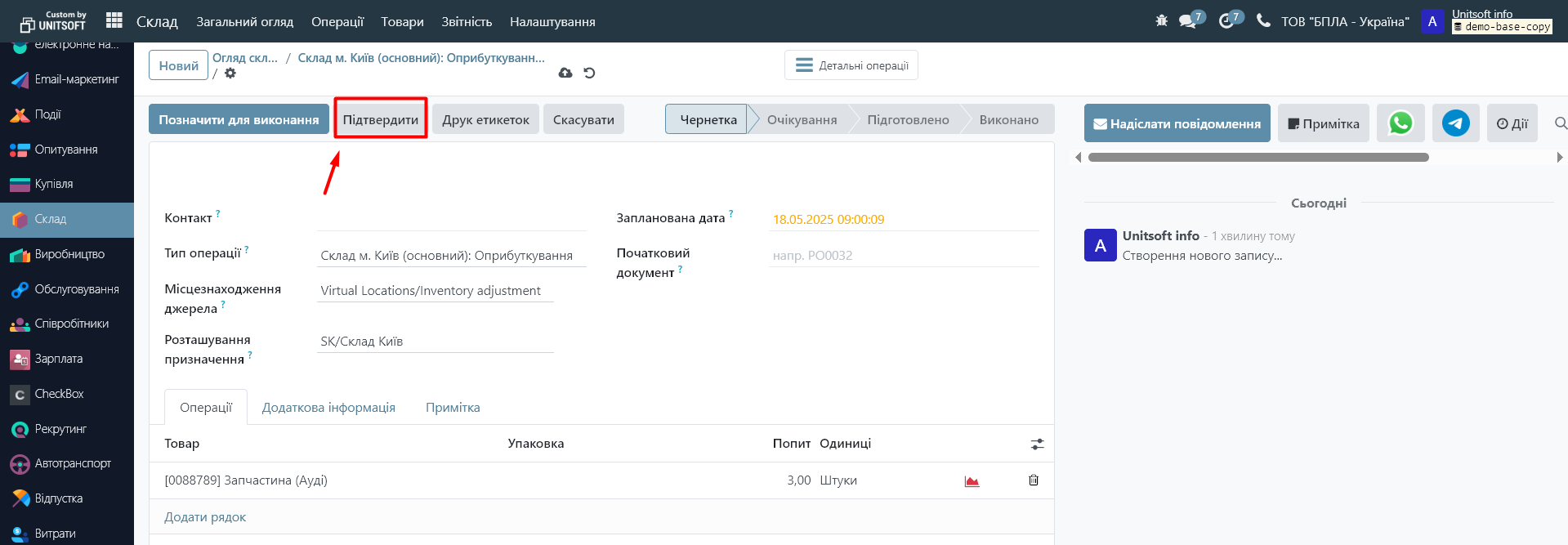The image size is (1568, 545).
Task: Open the apps grid menu icon
Action: click(x=114, y=21)
